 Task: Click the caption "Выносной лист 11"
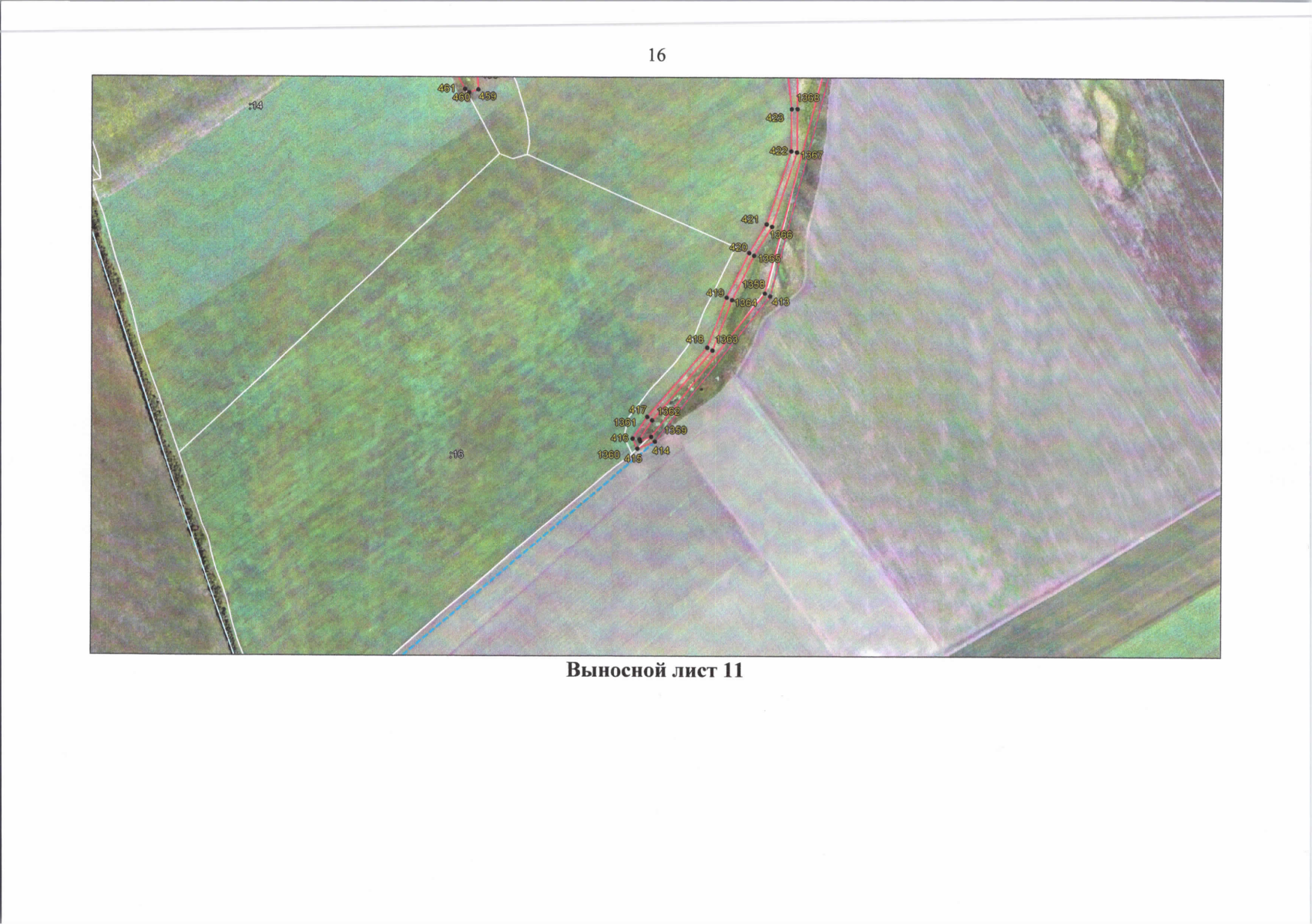(655, 670)
